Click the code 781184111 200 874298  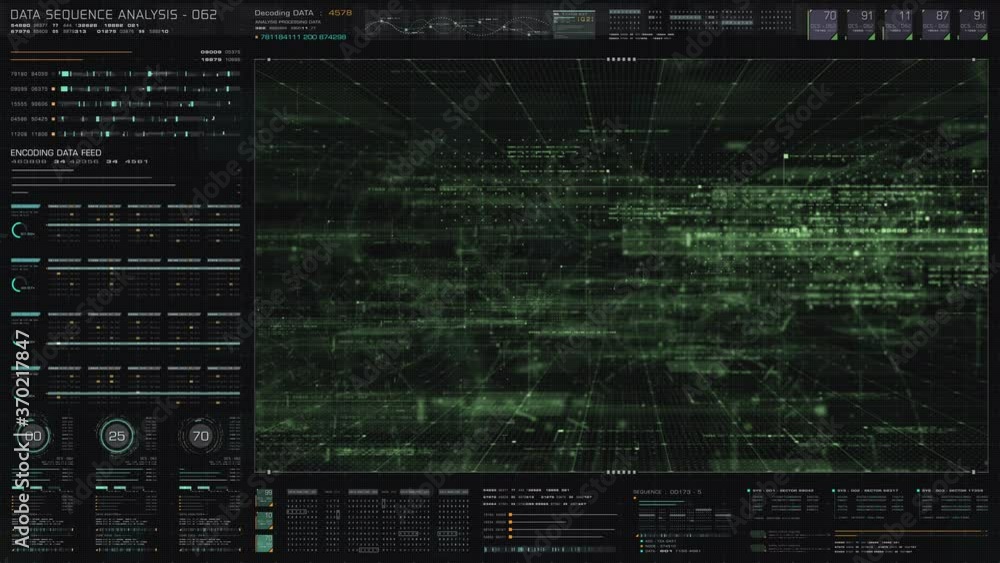tap(303, 37)
